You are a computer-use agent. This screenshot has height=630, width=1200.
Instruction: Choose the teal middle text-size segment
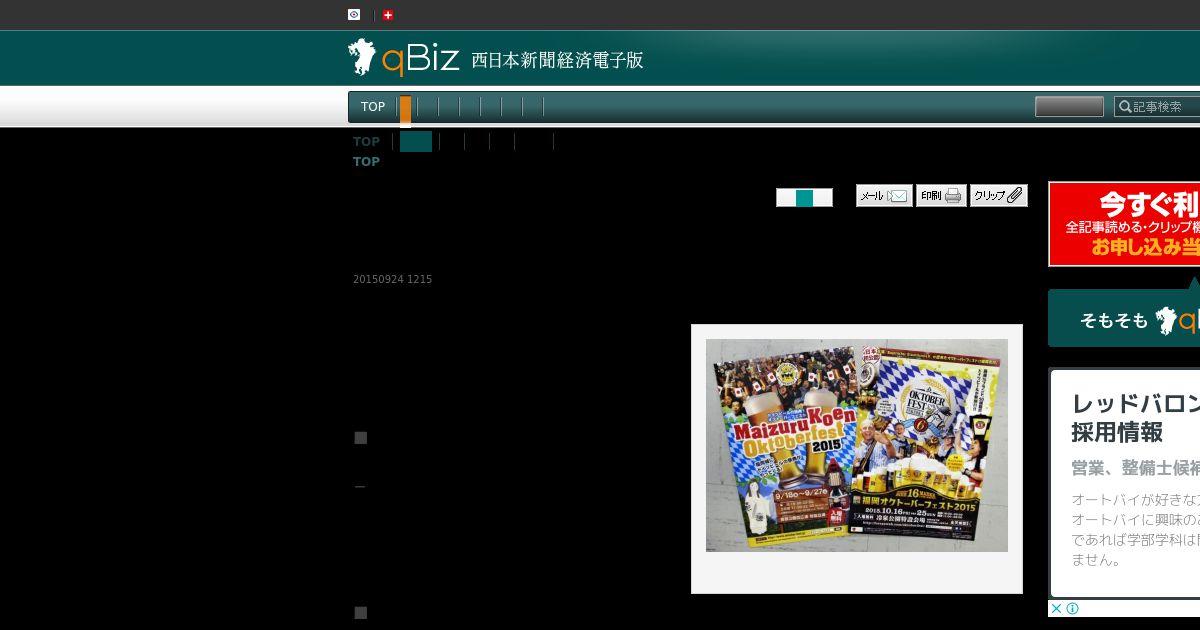pyautogui.click(x=805, y=198)
